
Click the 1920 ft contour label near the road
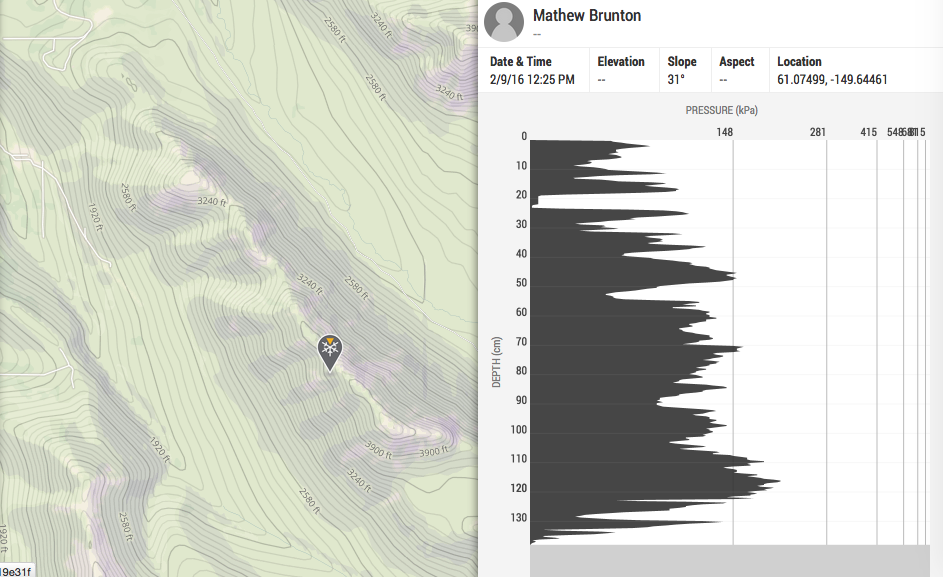click(x=95, y=217)
